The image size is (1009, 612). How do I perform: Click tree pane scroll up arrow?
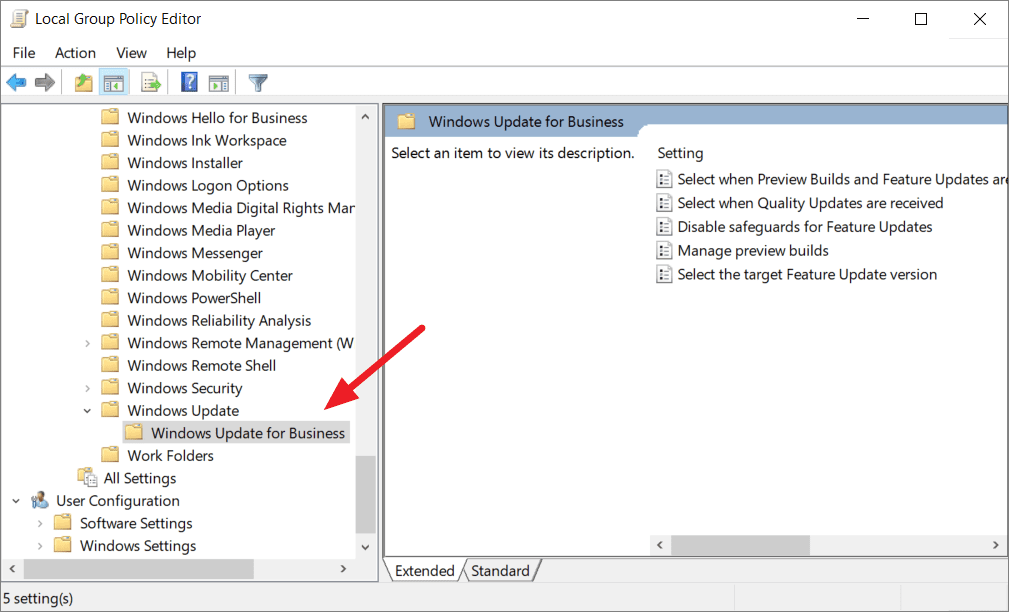366,117
